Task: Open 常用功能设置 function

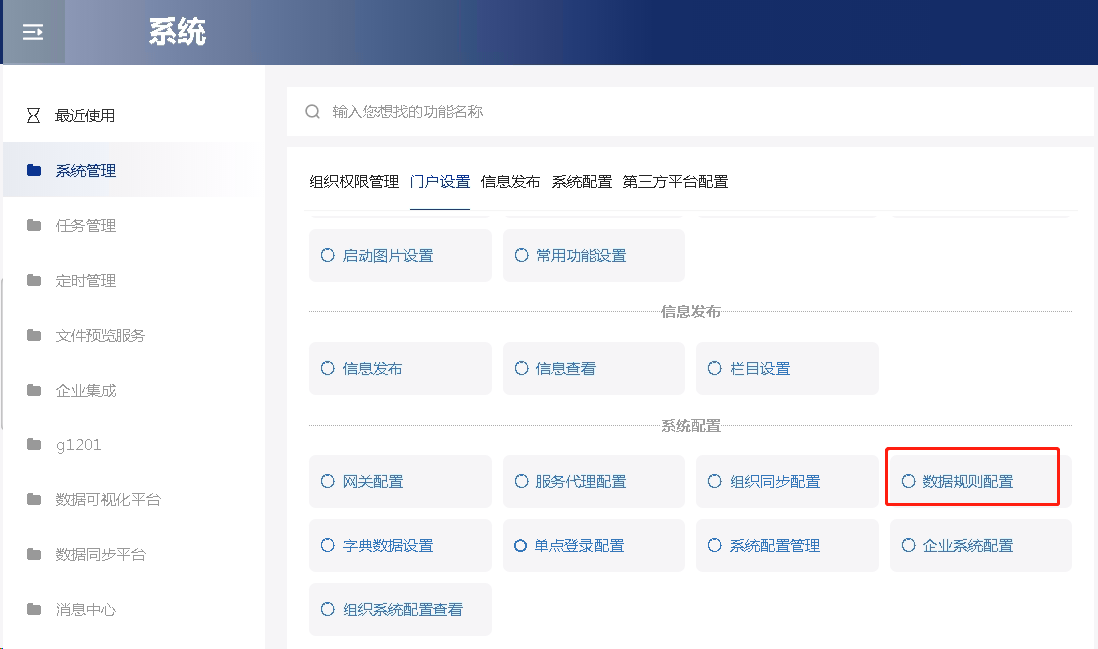Action: click(594, 256)
